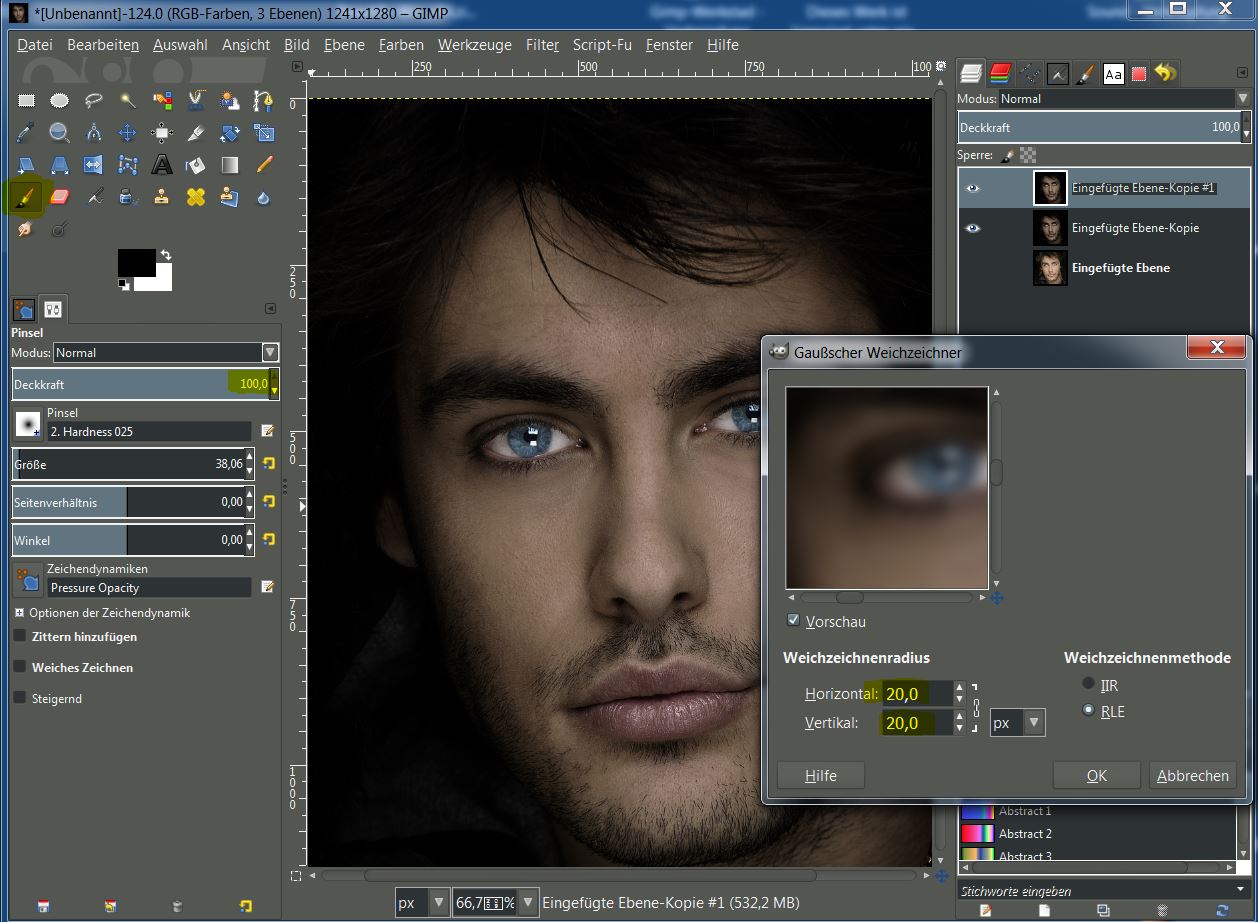
Task: Open the px unit dropdown in blur dialog
Action: pyautogui.click(x=1017, y=722)
